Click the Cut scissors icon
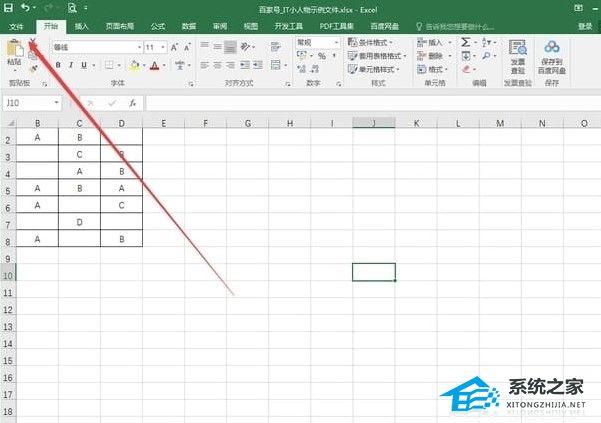The image size is (601, 423). pyautogui.click(x=33, y=41)
